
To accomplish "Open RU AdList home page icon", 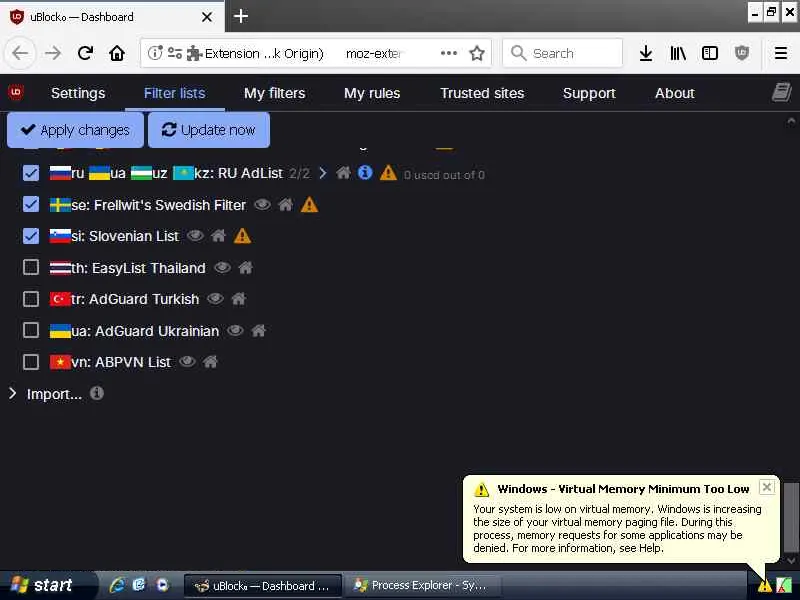I will [x=343, y=173].
